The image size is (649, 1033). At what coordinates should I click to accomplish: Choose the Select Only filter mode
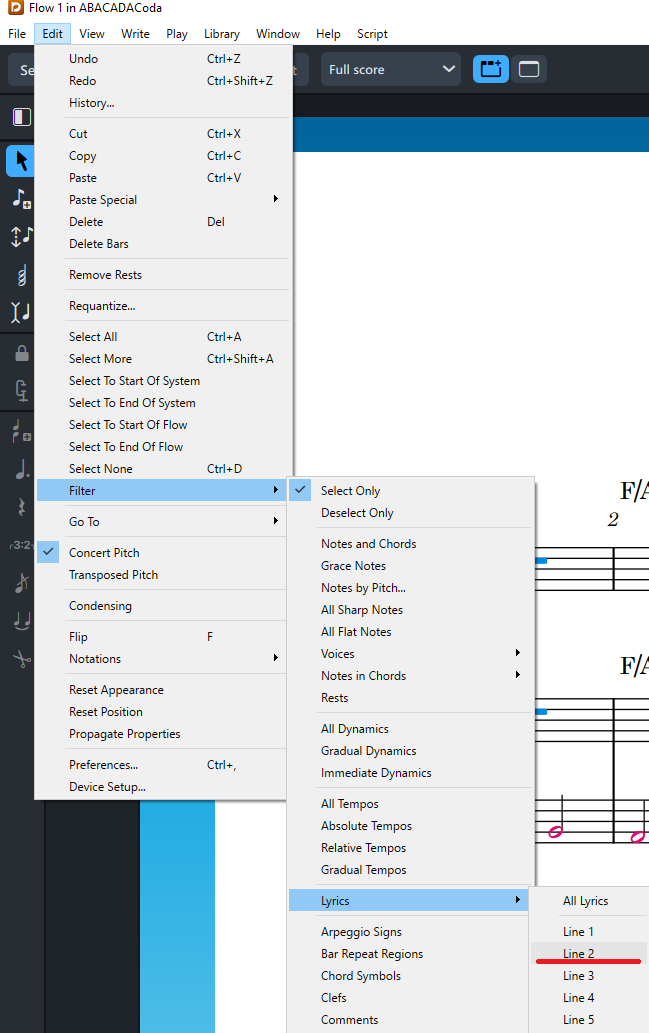coord(350,491)
